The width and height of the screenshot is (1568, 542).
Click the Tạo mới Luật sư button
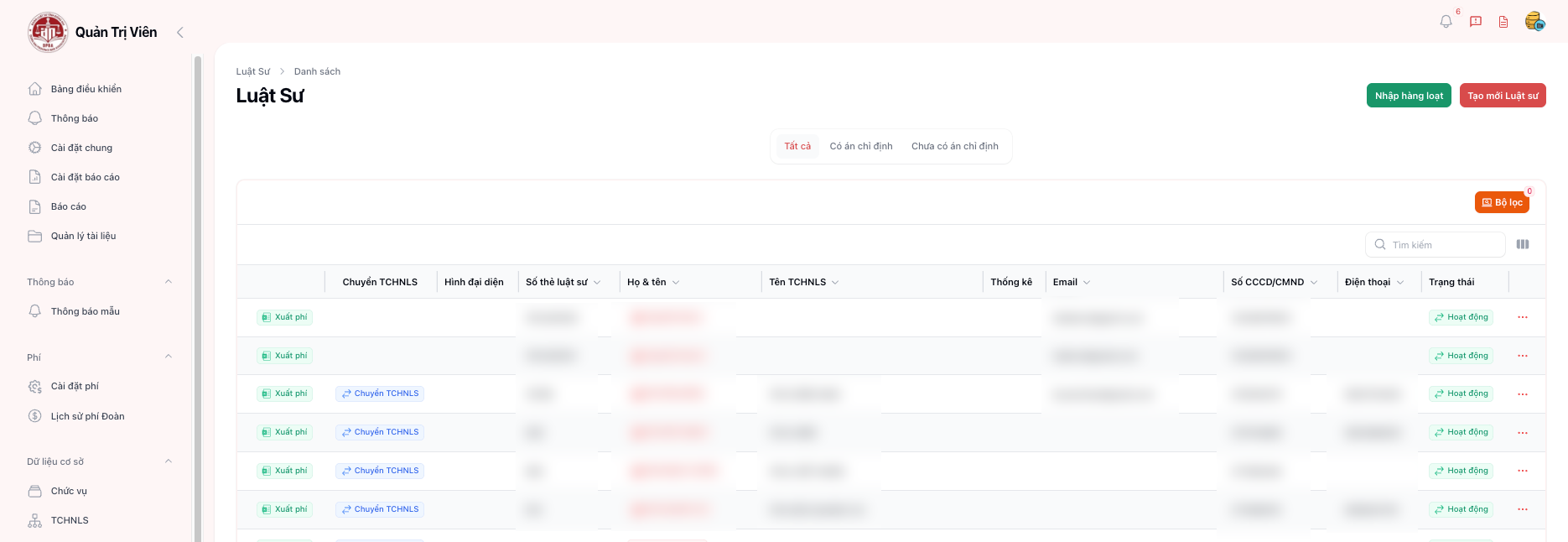tap(1502, 96)
